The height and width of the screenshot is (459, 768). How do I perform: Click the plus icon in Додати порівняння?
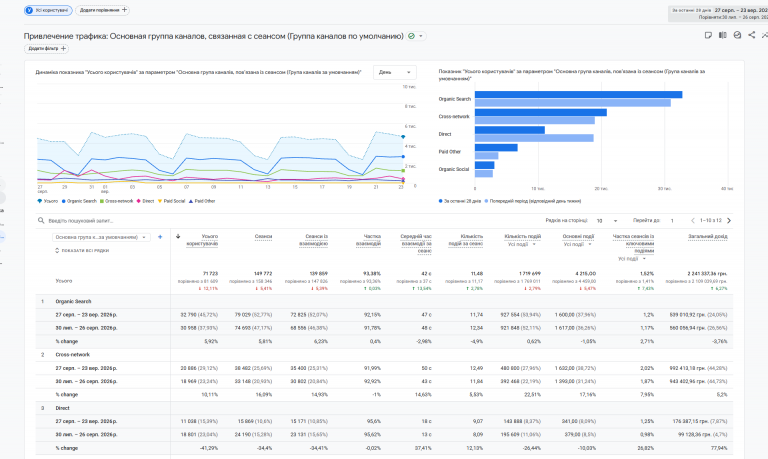pos(124,10)
